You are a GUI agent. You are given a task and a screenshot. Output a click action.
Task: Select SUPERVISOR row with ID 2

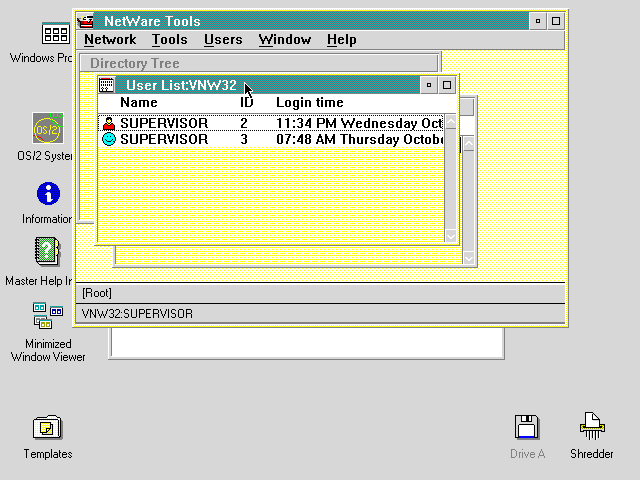(x=271, y=123)
